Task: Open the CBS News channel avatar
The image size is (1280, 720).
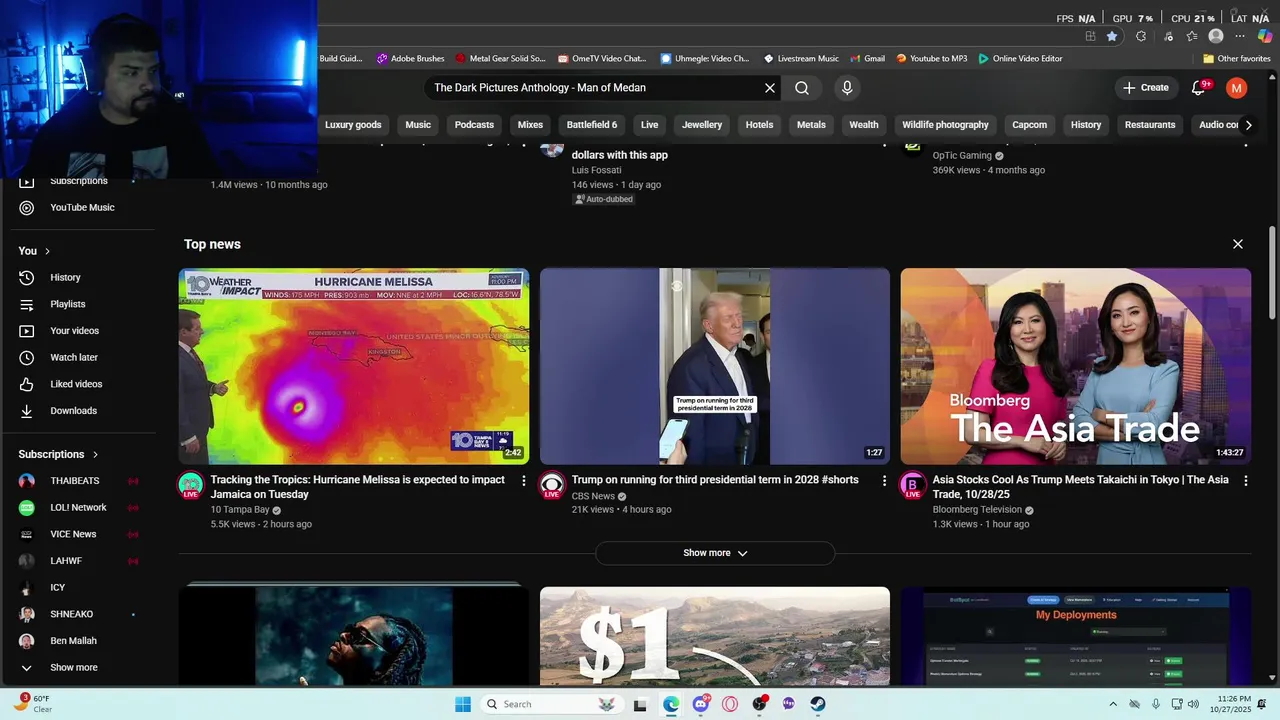Action: (551, 486)
